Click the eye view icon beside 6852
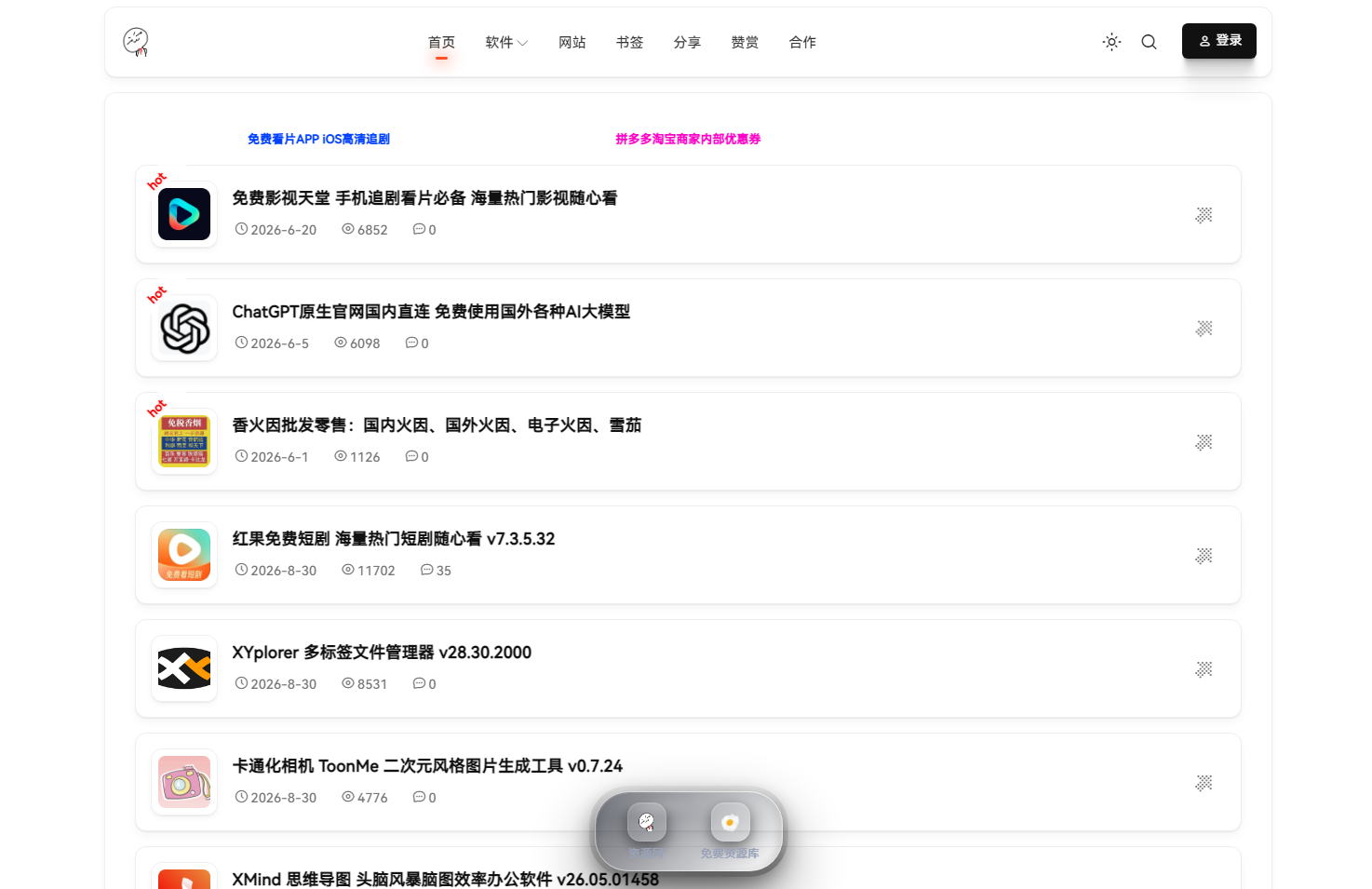Viewport: 1372px width, 889px height. pos(348,229)
